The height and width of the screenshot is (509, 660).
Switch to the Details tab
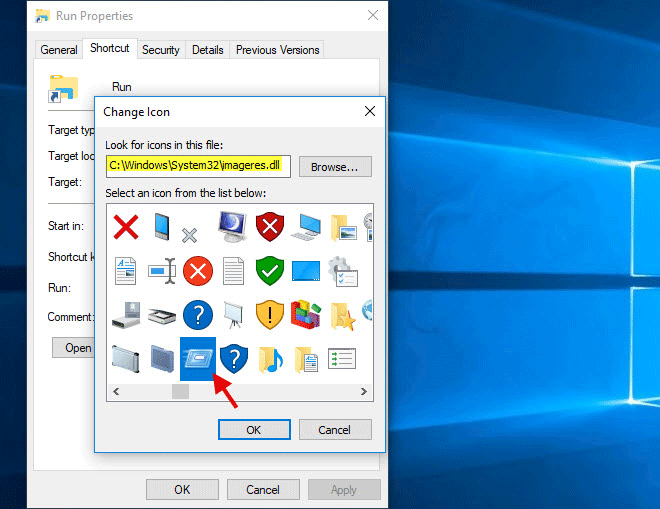208,50
